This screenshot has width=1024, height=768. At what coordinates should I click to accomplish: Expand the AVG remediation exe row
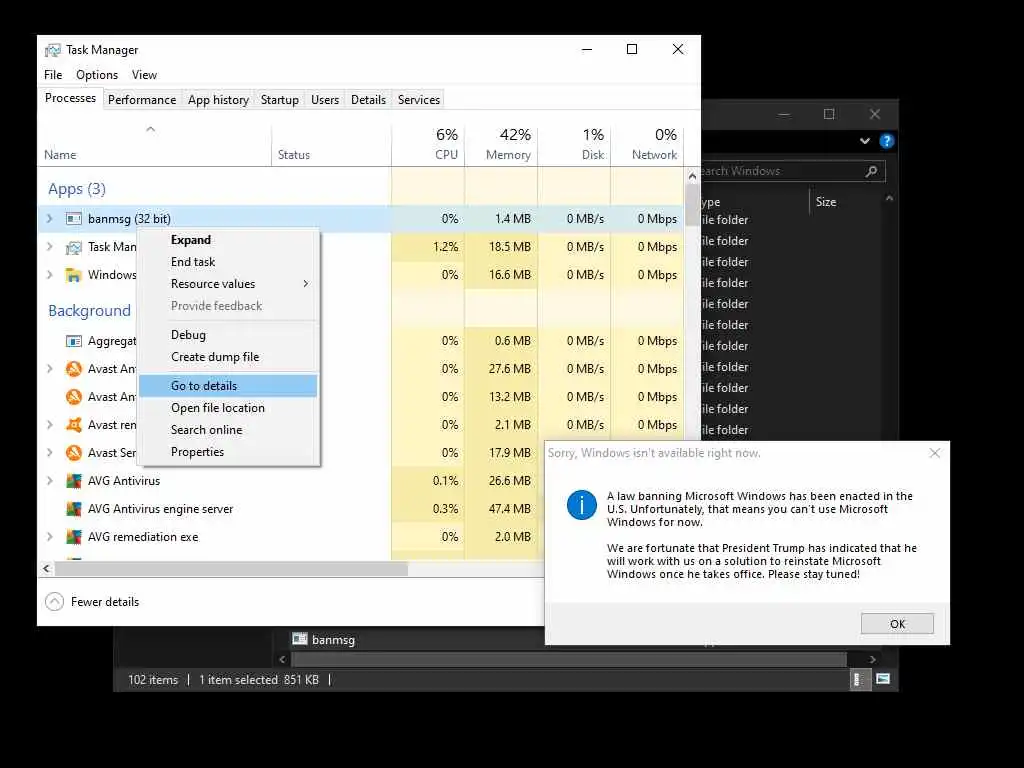[50, 537]
